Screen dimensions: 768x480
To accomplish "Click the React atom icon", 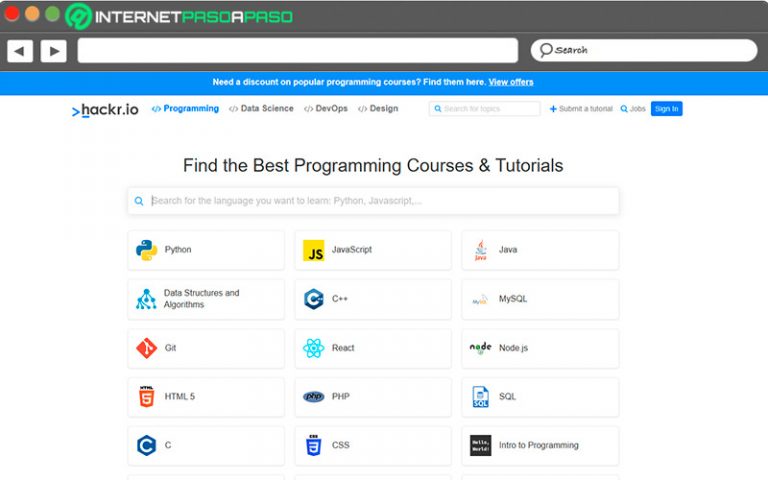I will pyautogui.click(x=313, y=348).
